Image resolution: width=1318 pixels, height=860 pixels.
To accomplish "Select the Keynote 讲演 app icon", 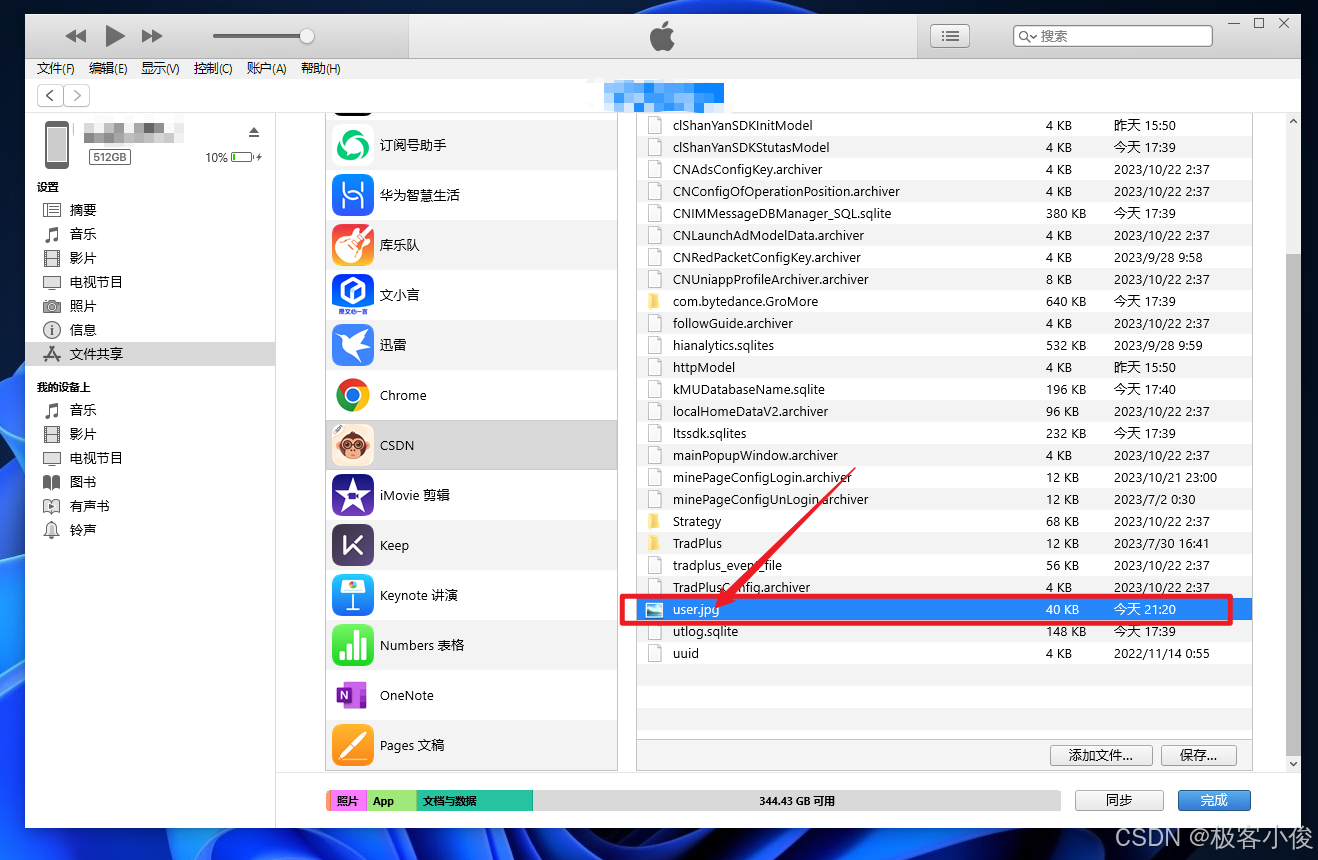I will click(x=353, y=595).
